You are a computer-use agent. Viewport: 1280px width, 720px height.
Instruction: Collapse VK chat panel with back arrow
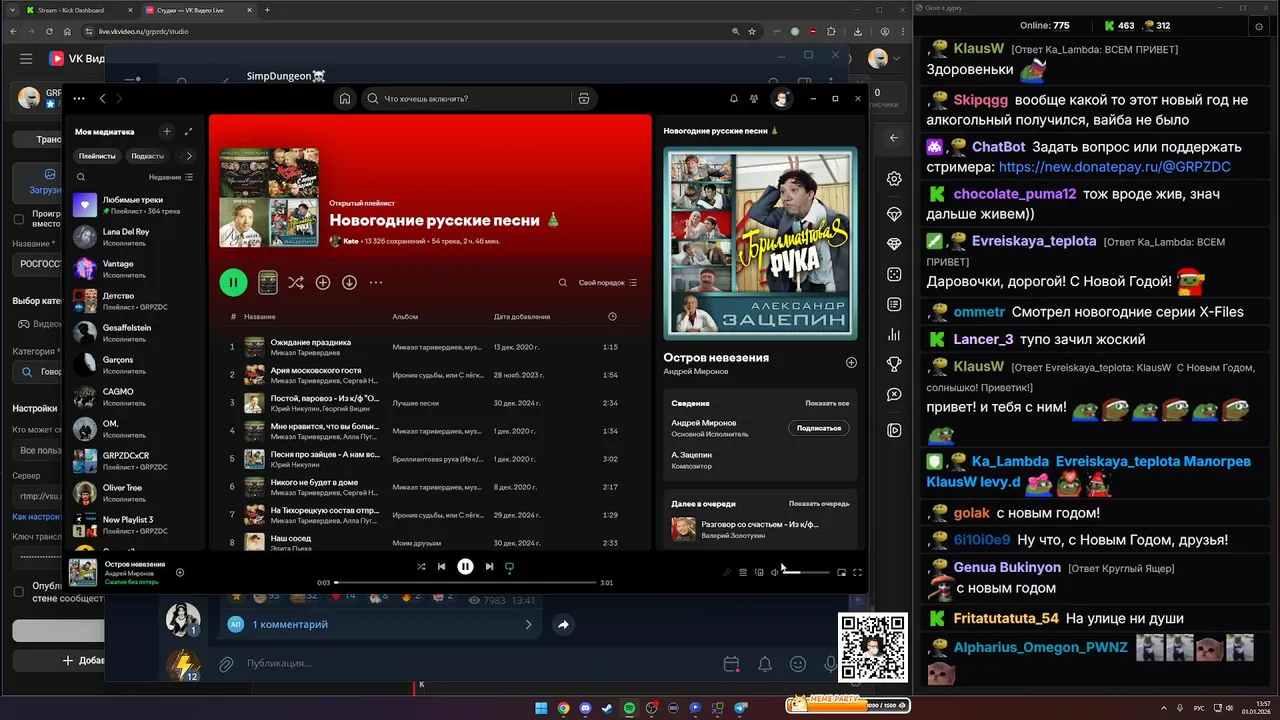(x=894, y=138)
